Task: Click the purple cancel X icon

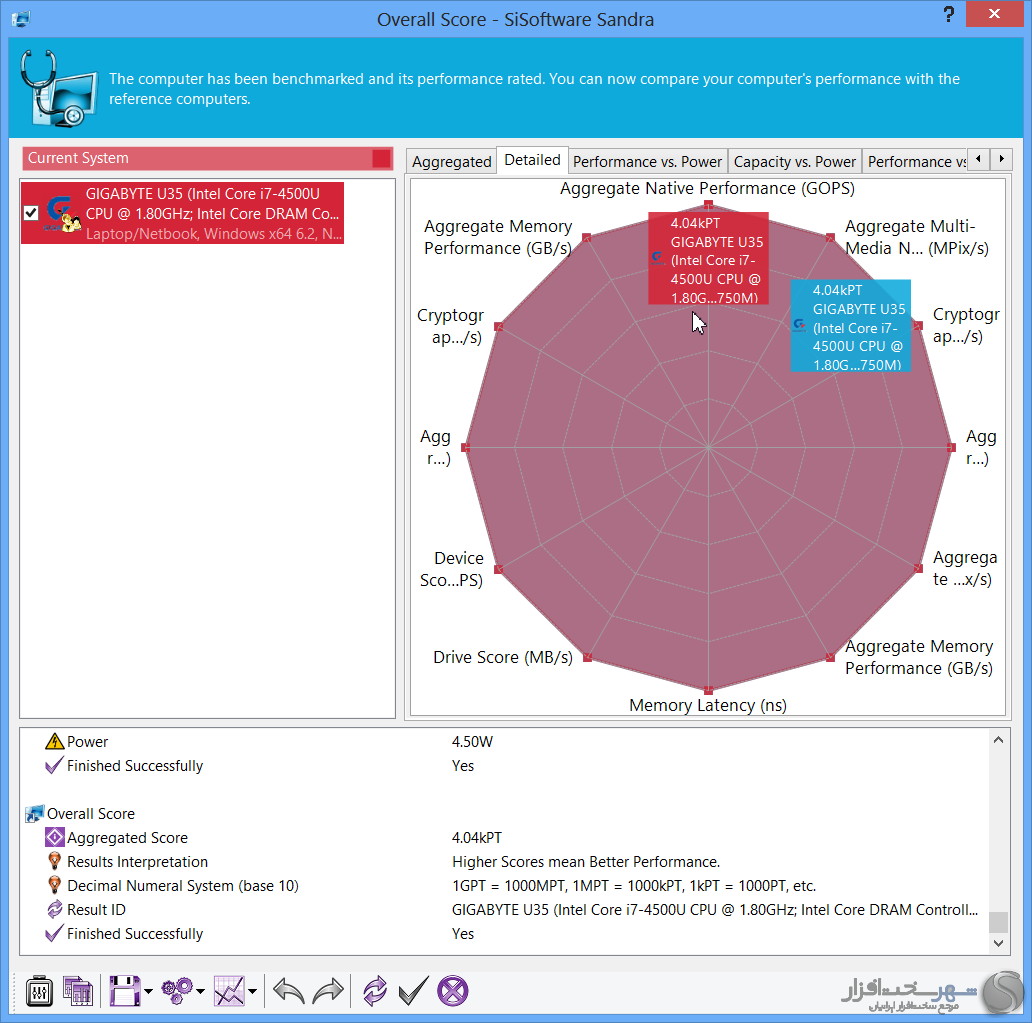Action: click(453, 991)
